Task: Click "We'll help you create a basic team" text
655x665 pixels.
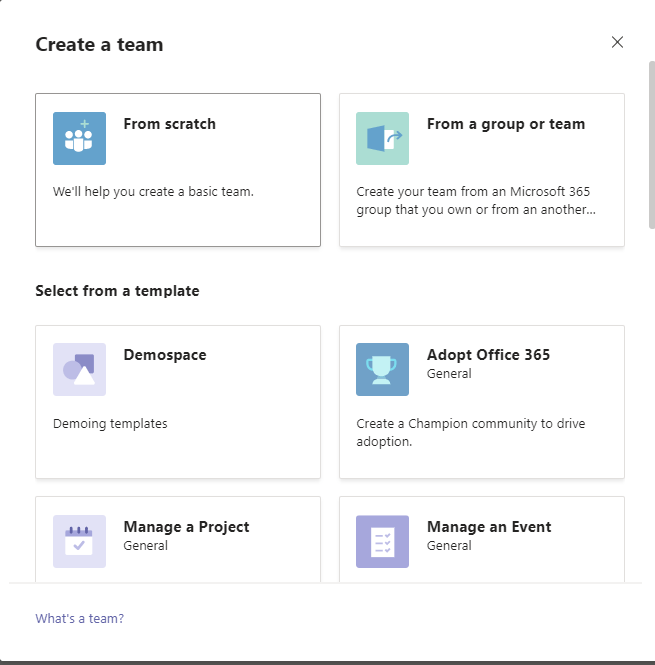Action: click(x=153, y=191)
